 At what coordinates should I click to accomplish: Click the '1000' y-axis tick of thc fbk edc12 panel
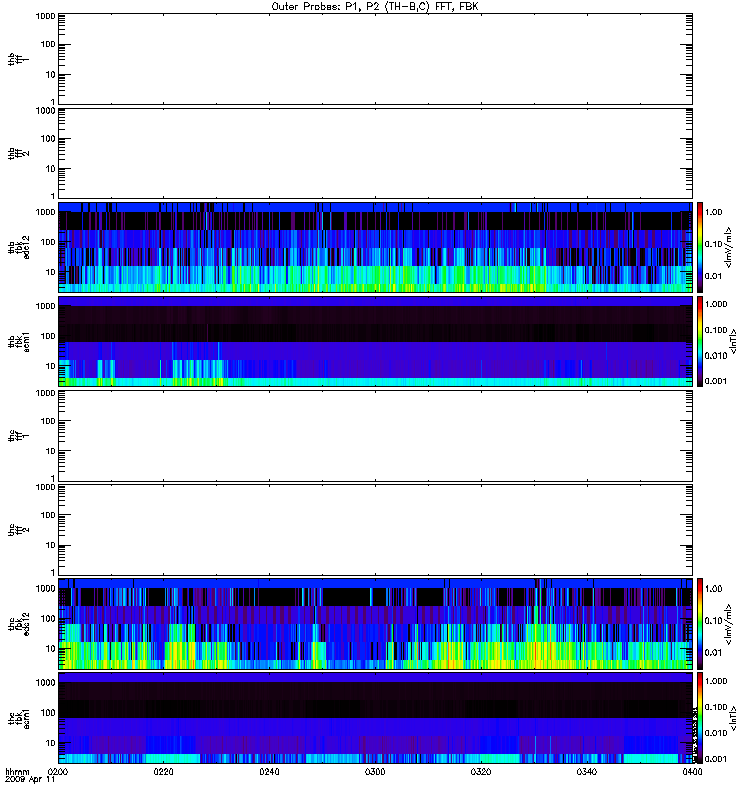(x=45, y=589)
